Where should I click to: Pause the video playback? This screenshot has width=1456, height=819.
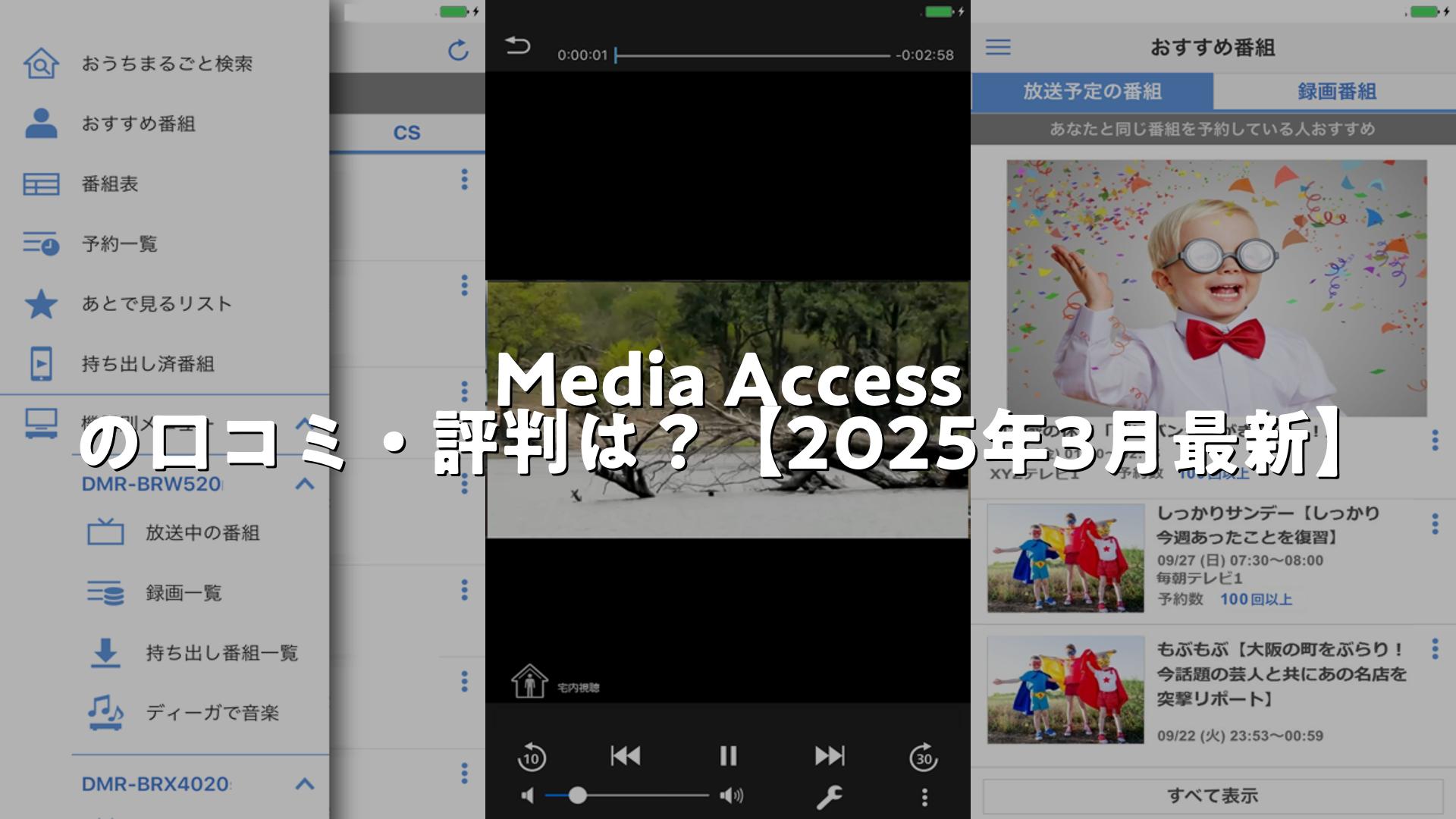(728, 755)
